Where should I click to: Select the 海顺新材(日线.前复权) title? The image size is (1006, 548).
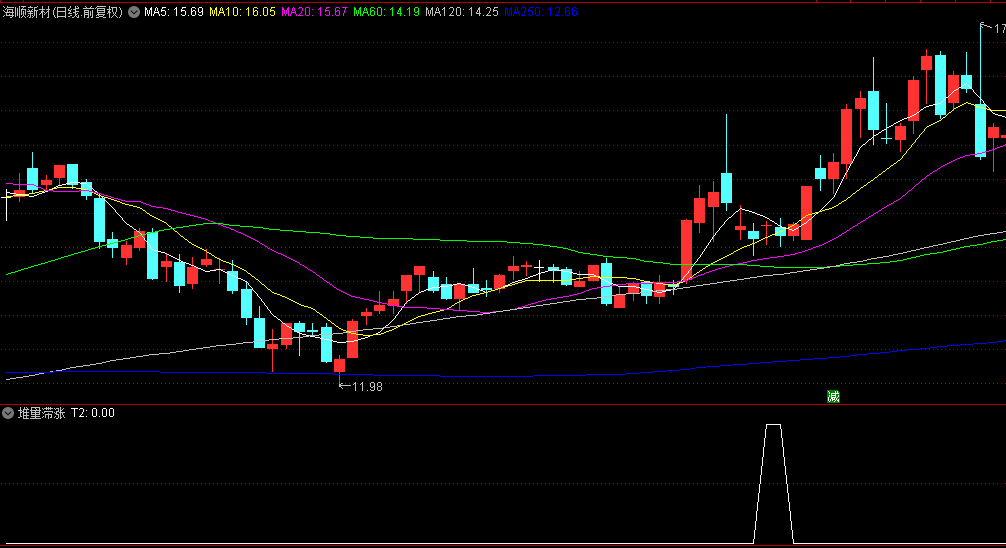tap(62, 12)
